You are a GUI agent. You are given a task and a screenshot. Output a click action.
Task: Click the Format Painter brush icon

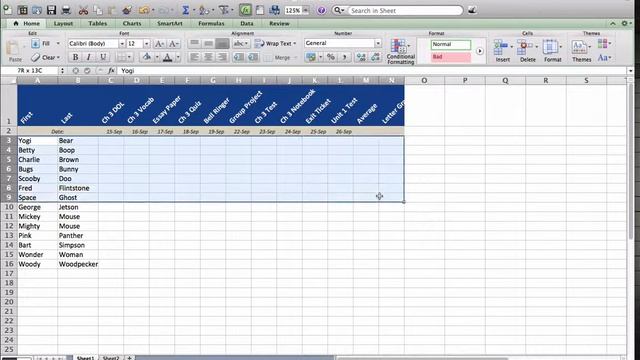127,10
